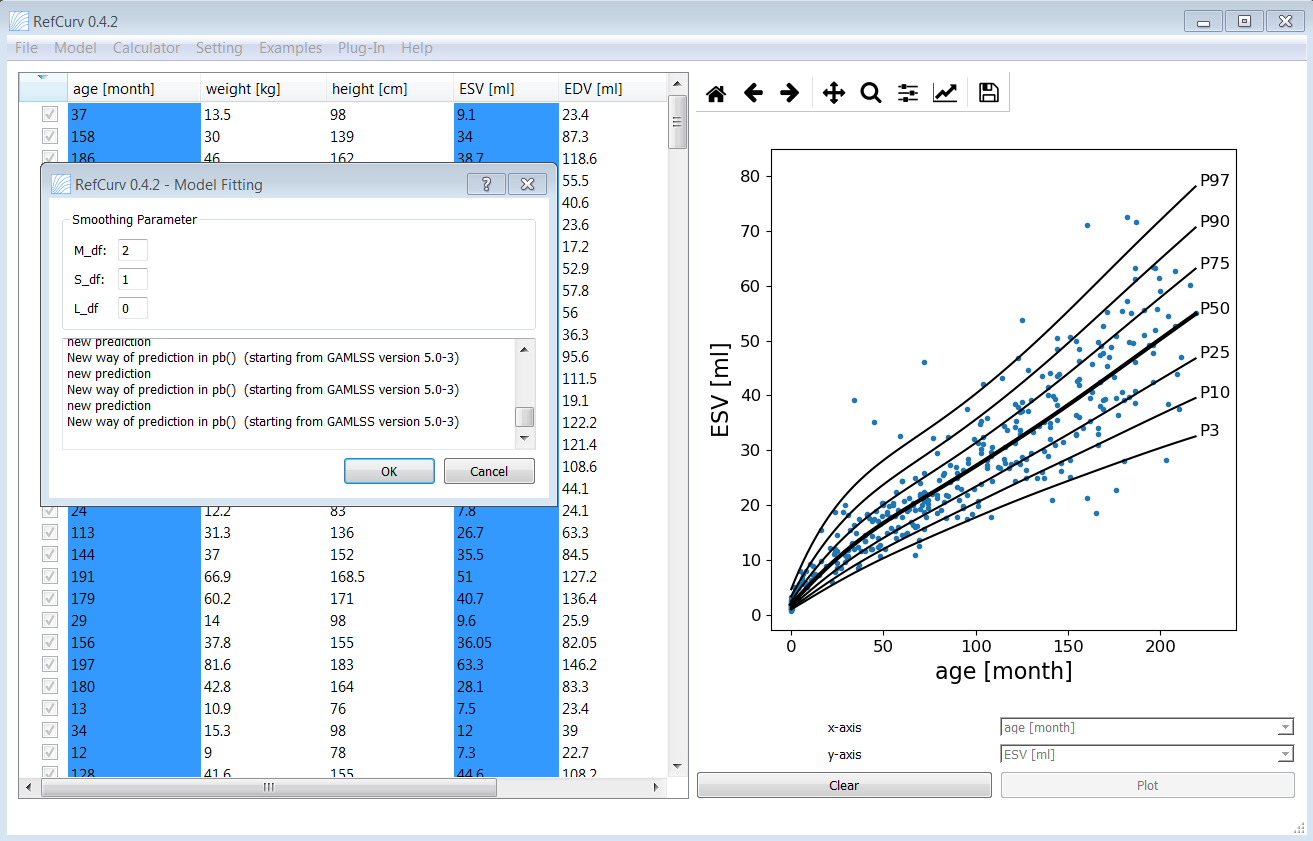Click the Help question mark in Model Fitting dialog
Screen dimensions: 1313x841
coord(486,184)
